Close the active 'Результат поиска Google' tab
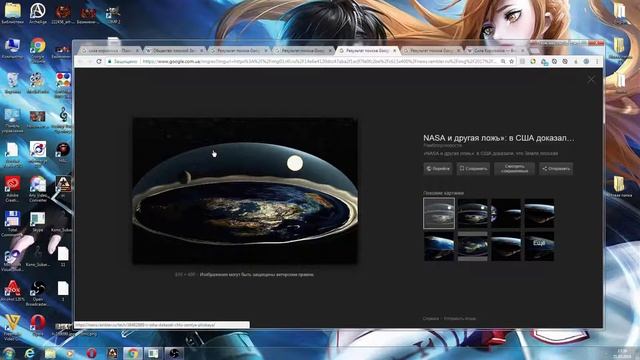The height and width of the screenshot is (360, 640). pyautogui.click(x=394, y=50)
